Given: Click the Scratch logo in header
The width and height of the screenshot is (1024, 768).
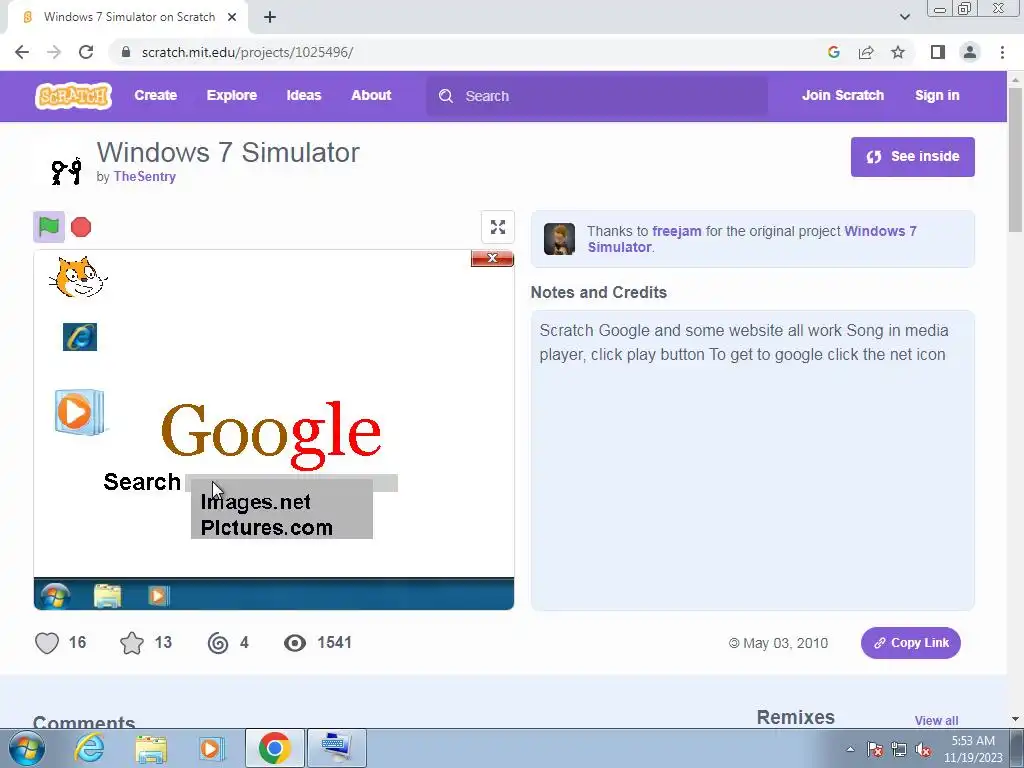Looking at the screenshot, I should [73, 95].
